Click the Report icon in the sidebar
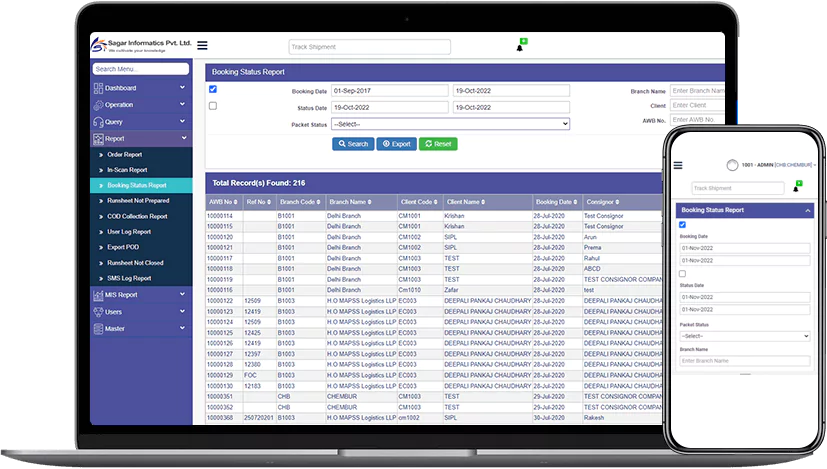 coord(98,139)
